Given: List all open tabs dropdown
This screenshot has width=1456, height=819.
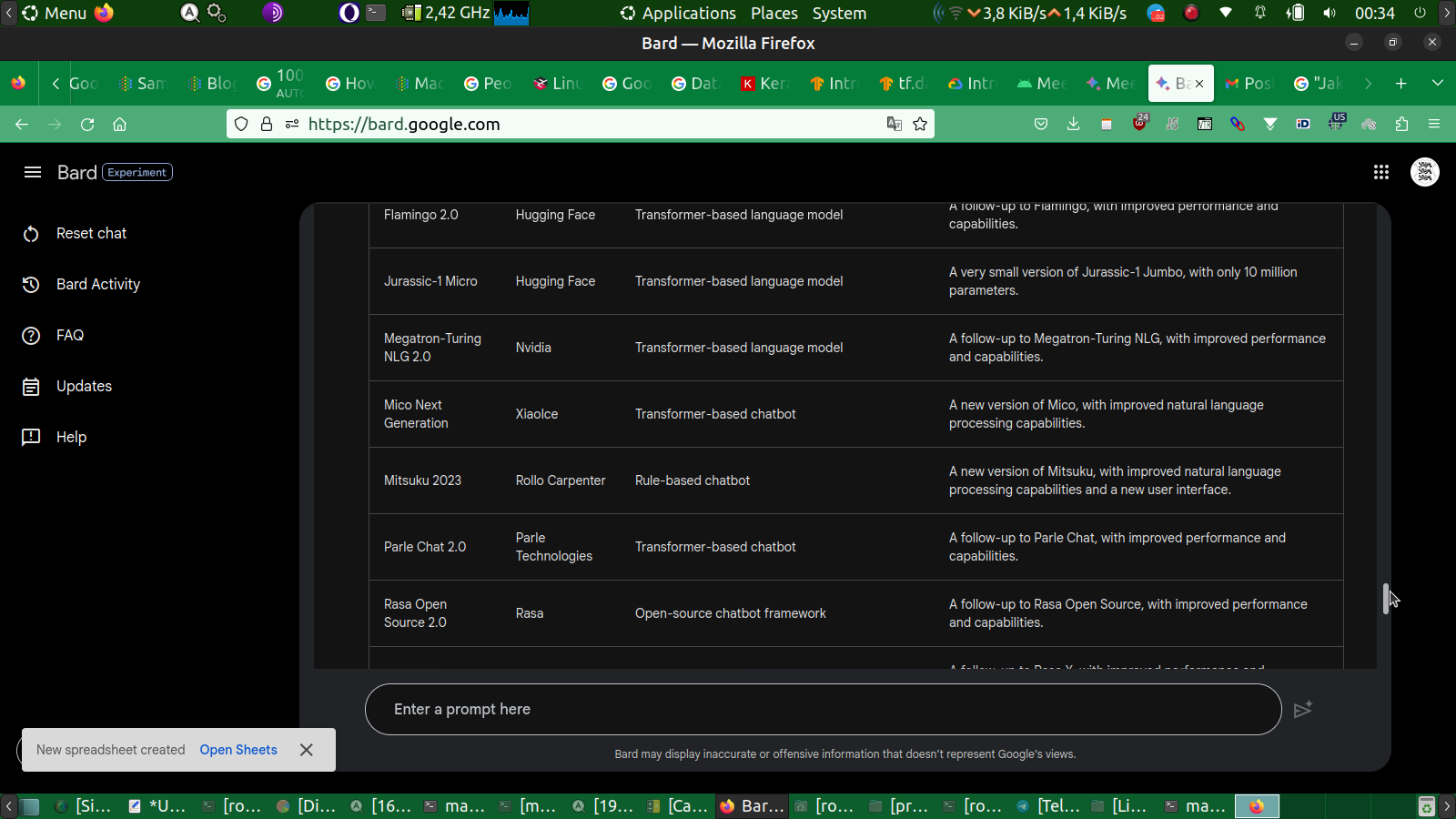Looking at the screenshot, I should coord(1438,83).
